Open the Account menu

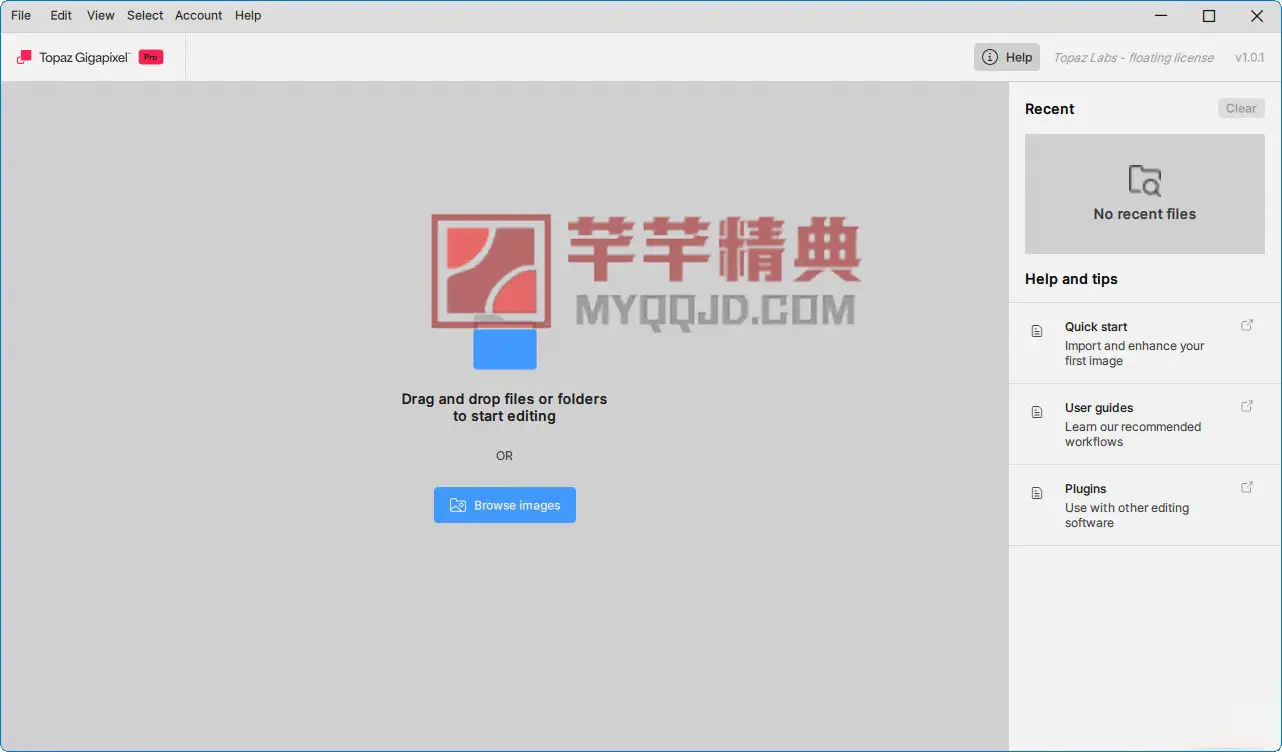[x=198, y=16]
